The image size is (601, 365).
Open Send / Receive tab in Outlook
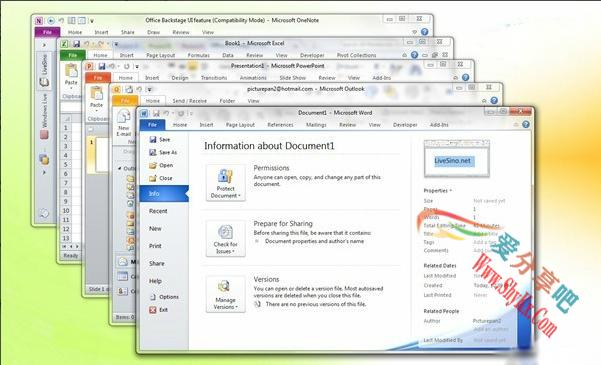(190, 101)
